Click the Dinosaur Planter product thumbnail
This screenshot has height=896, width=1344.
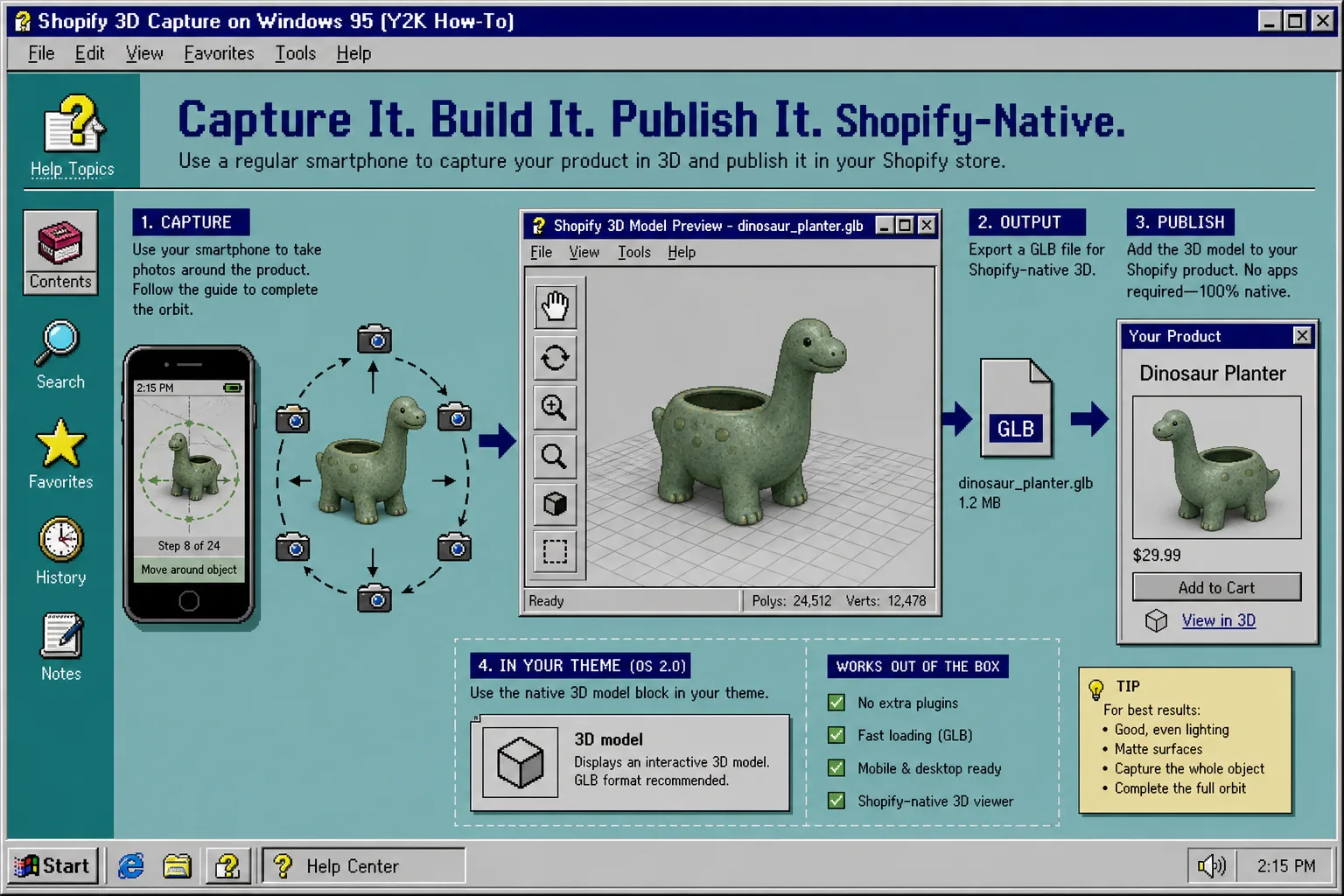pyautogui.click(x=1216, y=467)
